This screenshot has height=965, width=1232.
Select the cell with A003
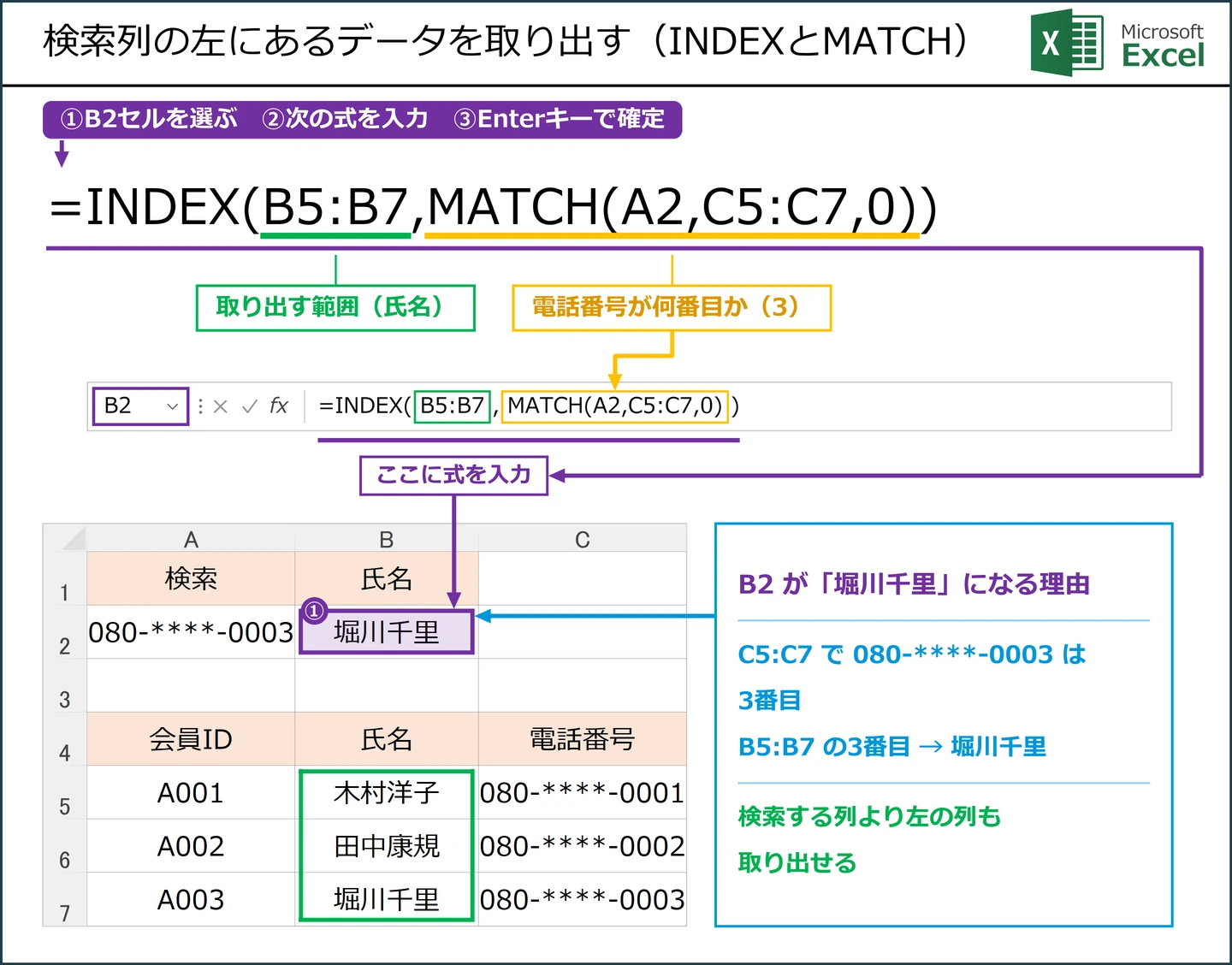(x=191, y=899)
